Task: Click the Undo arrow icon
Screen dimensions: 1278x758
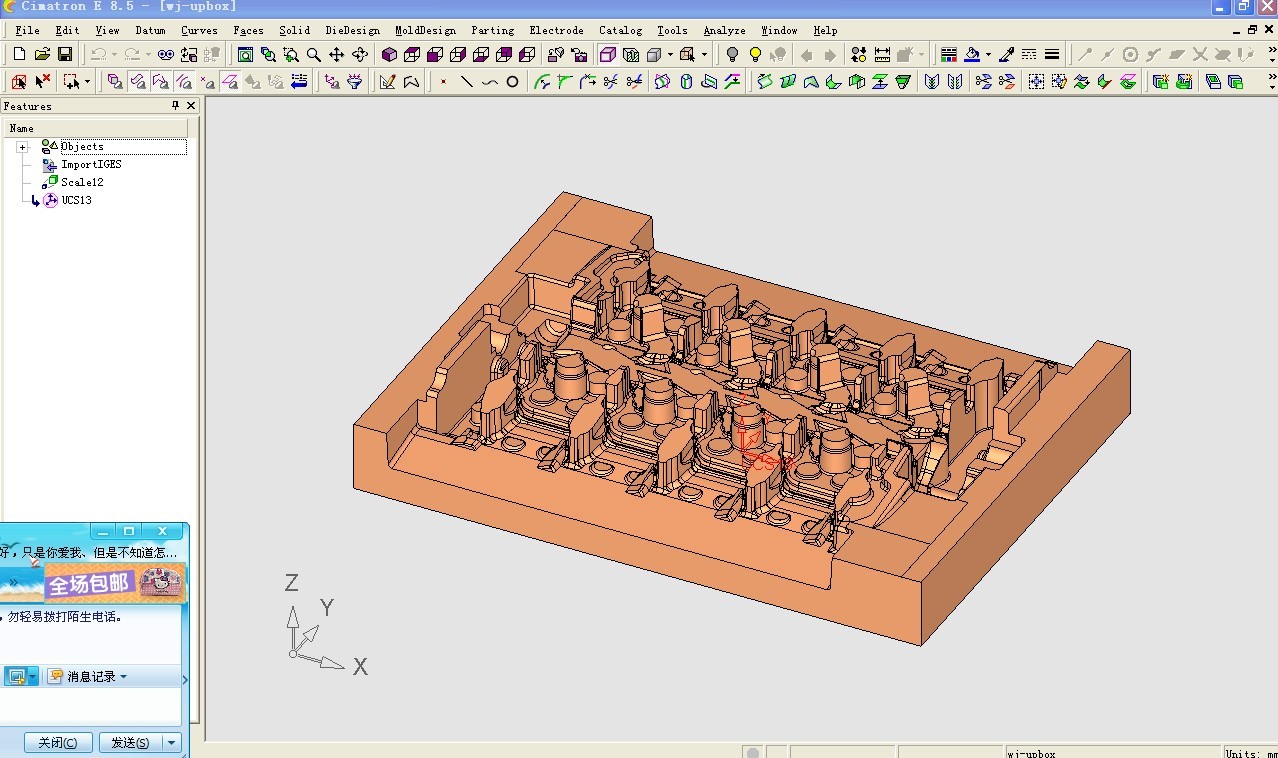Action: coord(98,54)
